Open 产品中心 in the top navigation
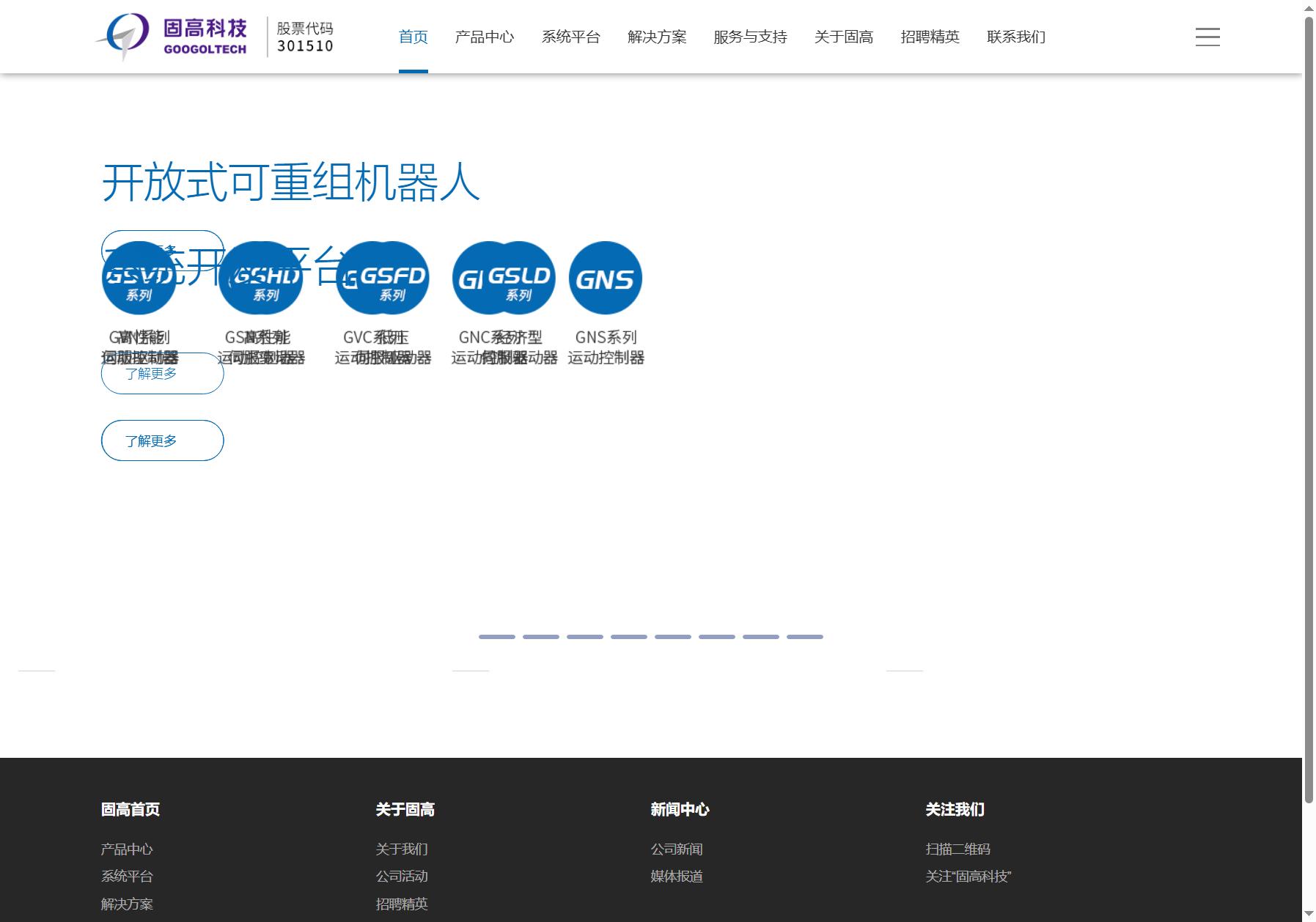The image size is (1316, 922). [x=485, y=37]
